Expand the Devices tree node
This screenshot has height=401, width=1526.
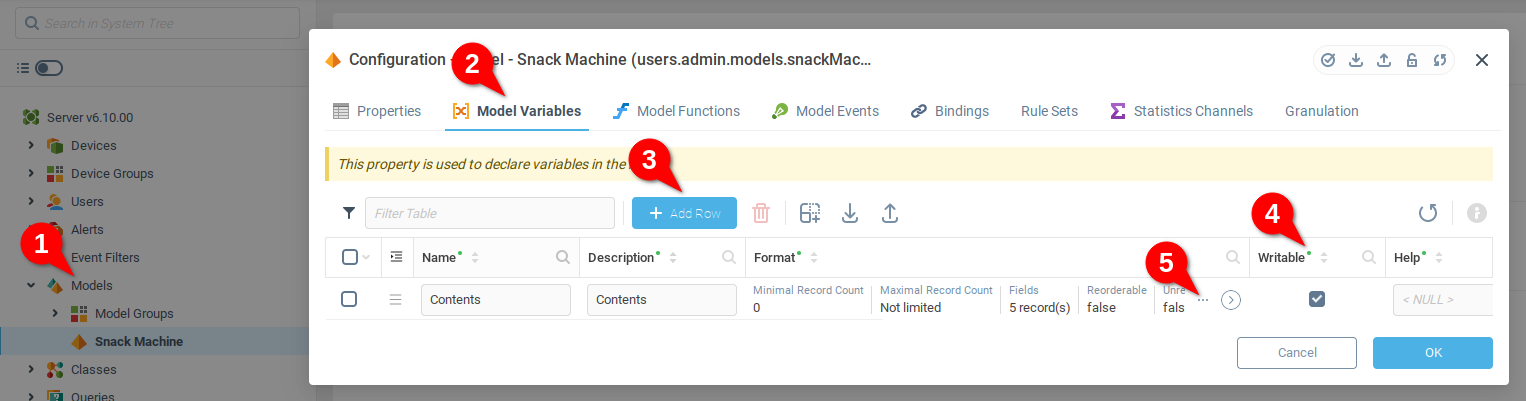point(31,145)
